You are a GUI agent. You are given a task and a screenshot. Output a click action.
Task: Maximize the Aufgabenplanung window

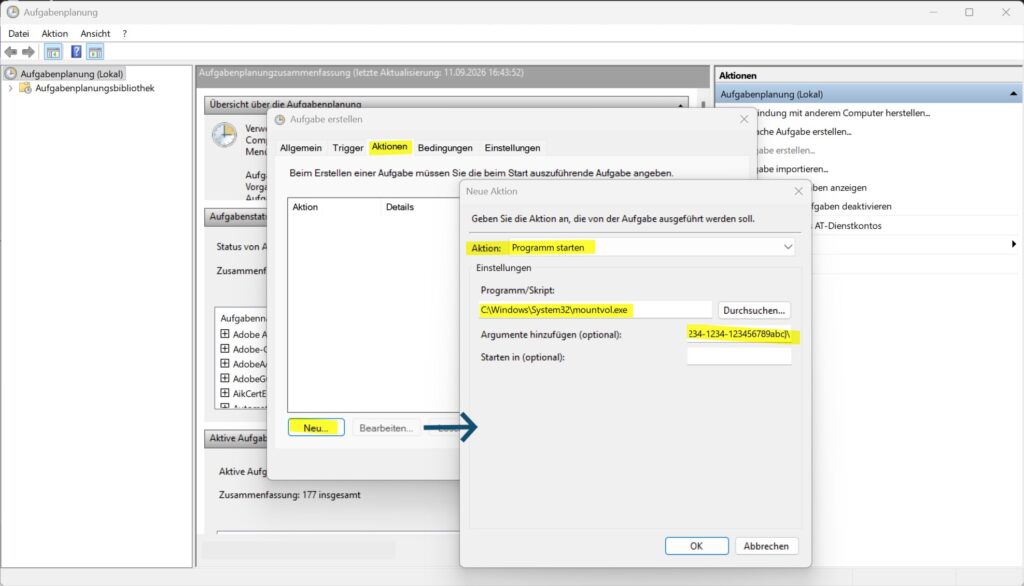click(969, 12)
